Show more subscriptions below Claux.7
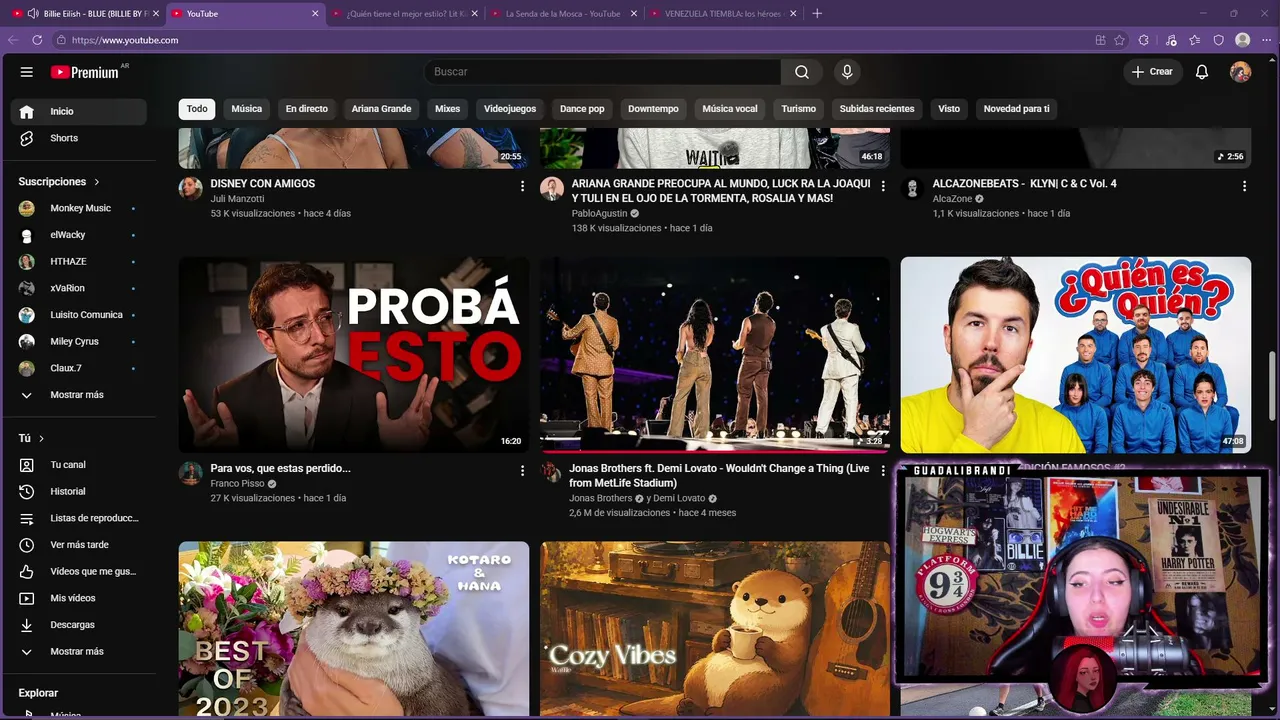Image resolution: width=1280 pixels, height=720 pixels. 76,395
